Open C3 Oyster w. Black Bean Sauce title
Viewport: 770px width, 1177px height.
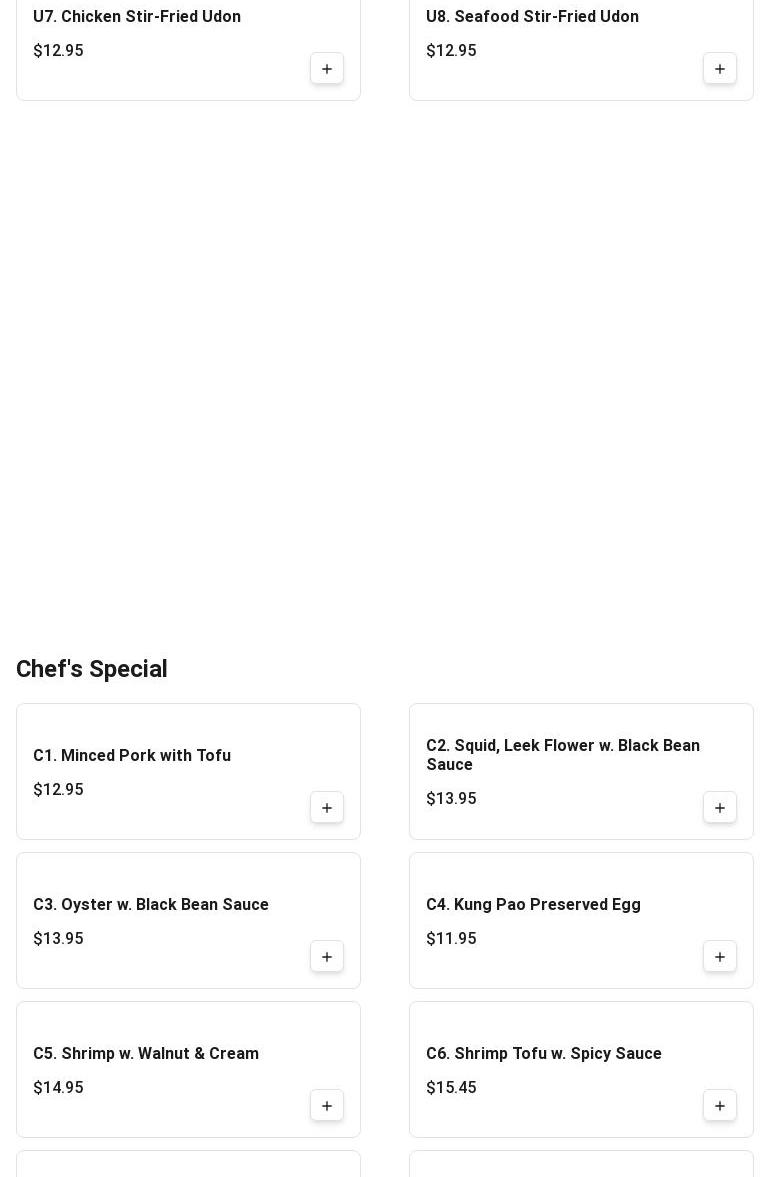[x=151, y=904]
